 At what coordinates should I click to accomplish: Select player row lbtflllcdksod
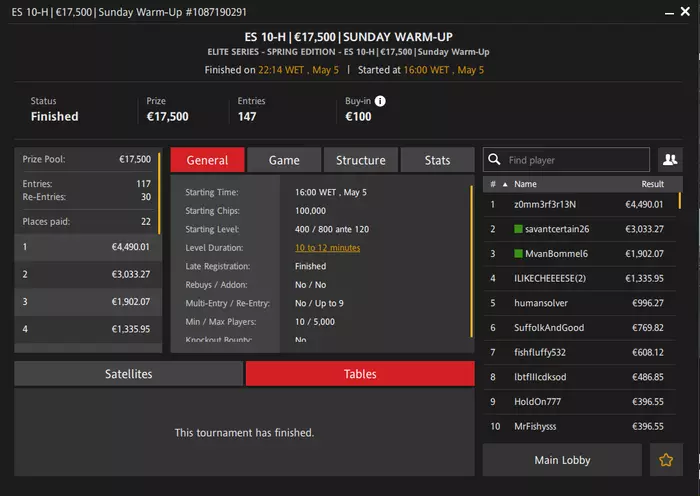pos(579,377)
